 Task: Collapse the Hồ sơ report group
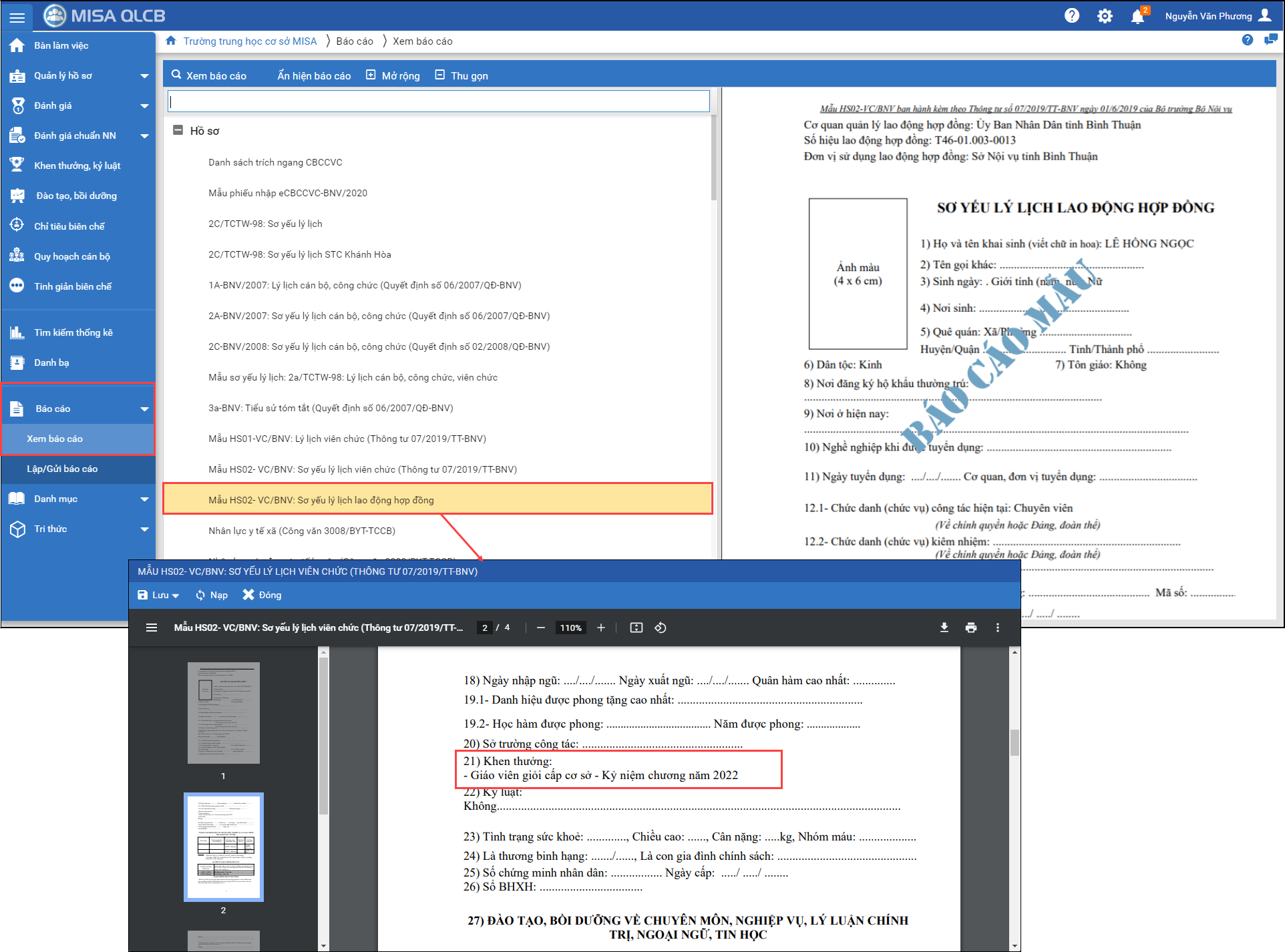[x=178, y=130]
